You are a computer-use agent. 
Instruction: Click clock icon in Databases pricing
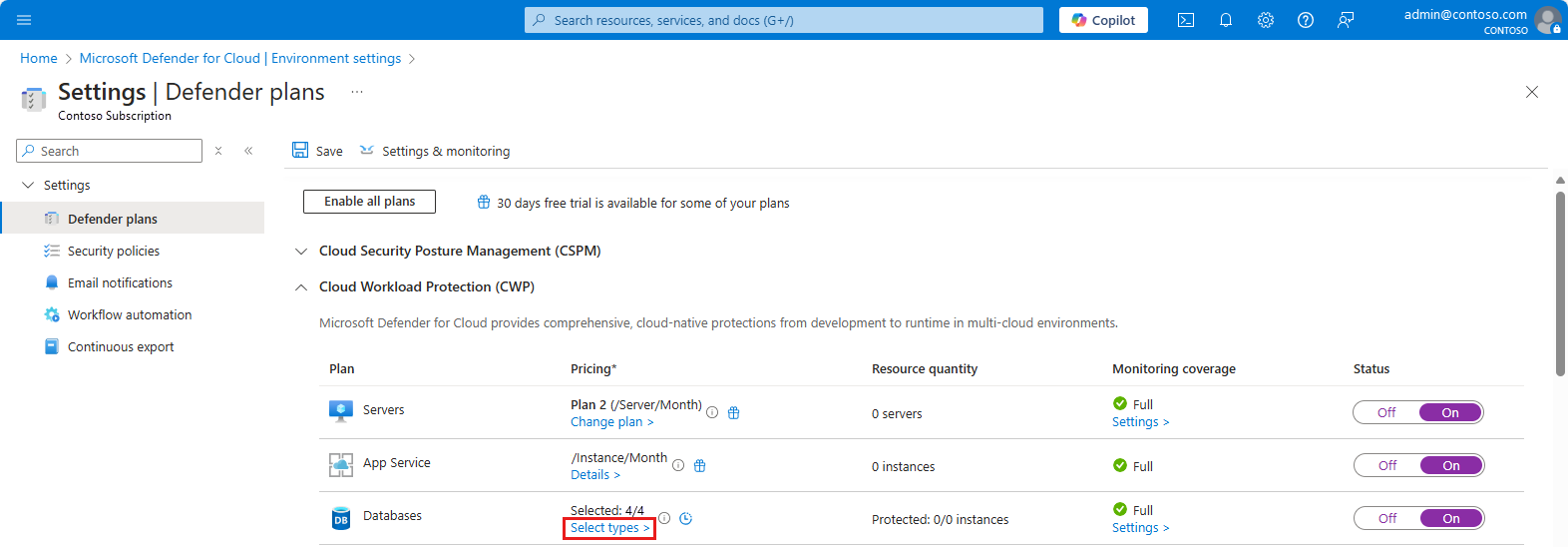pos(685,518)
